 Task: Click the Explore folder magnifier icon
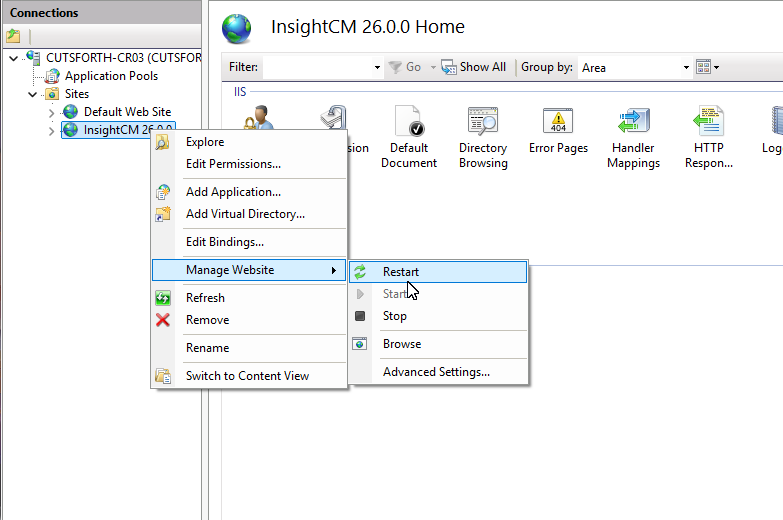(x=162, y=142)
